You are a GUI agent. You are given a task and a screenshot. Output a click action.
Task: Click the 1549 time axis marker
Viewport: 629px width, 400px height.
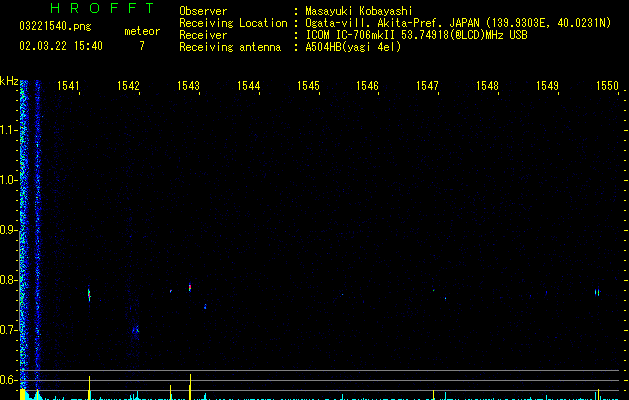coord(548,86)
